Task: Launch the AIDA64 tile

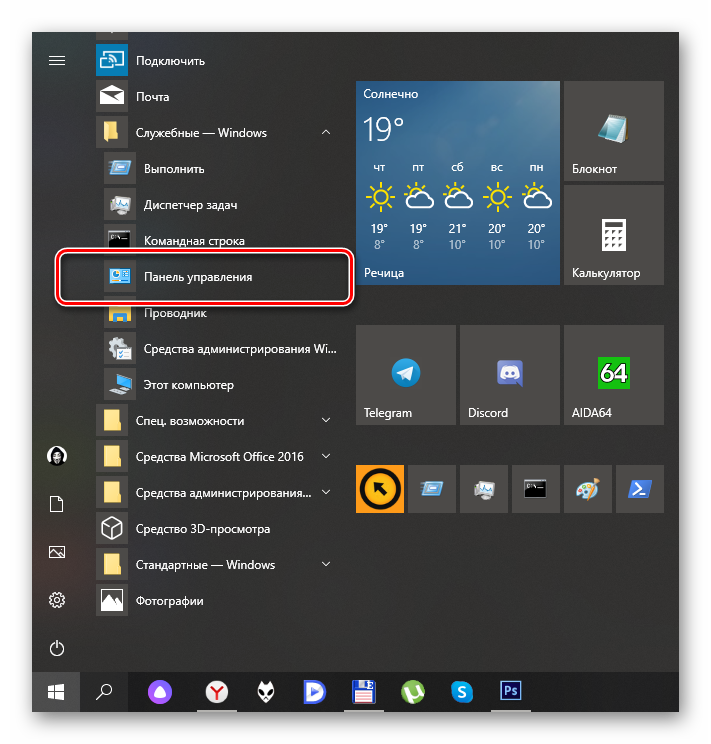Action: (x=614, y=375)
